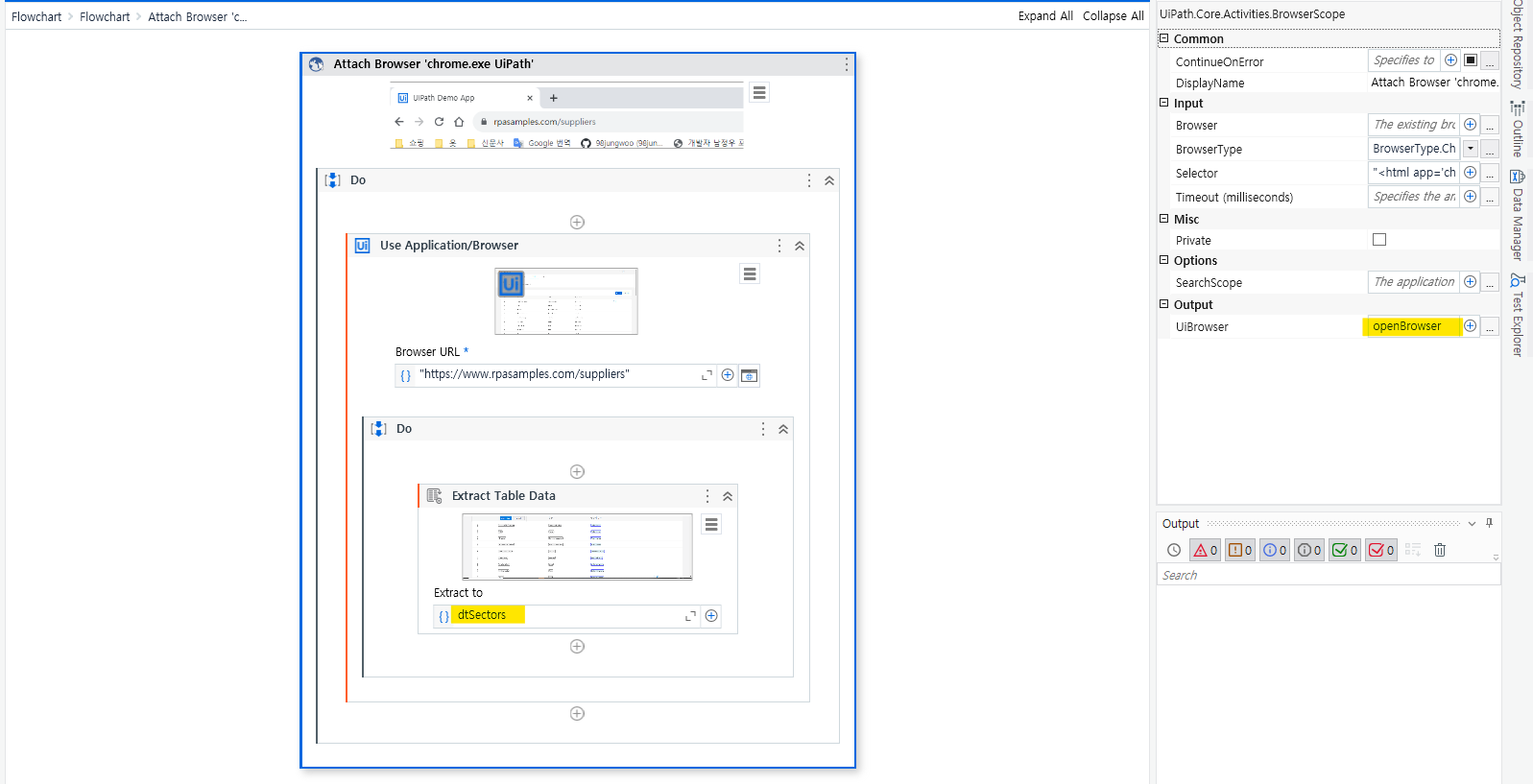Click plus button for Timeout property
Image resolution: width=1533 pixels, height=784 pixels.
click(x=1470, y=197)
